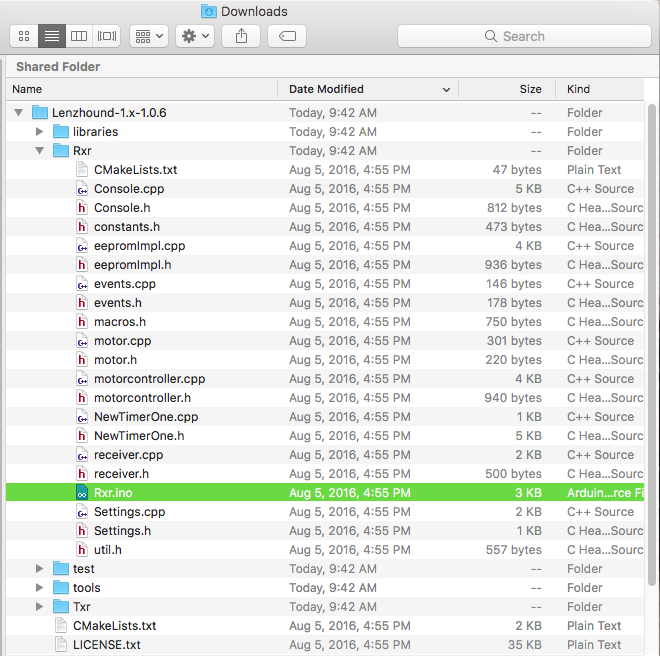This screenshot has height=656, width=660.
Task: Select the util.h file name
Action: [108, 550]
